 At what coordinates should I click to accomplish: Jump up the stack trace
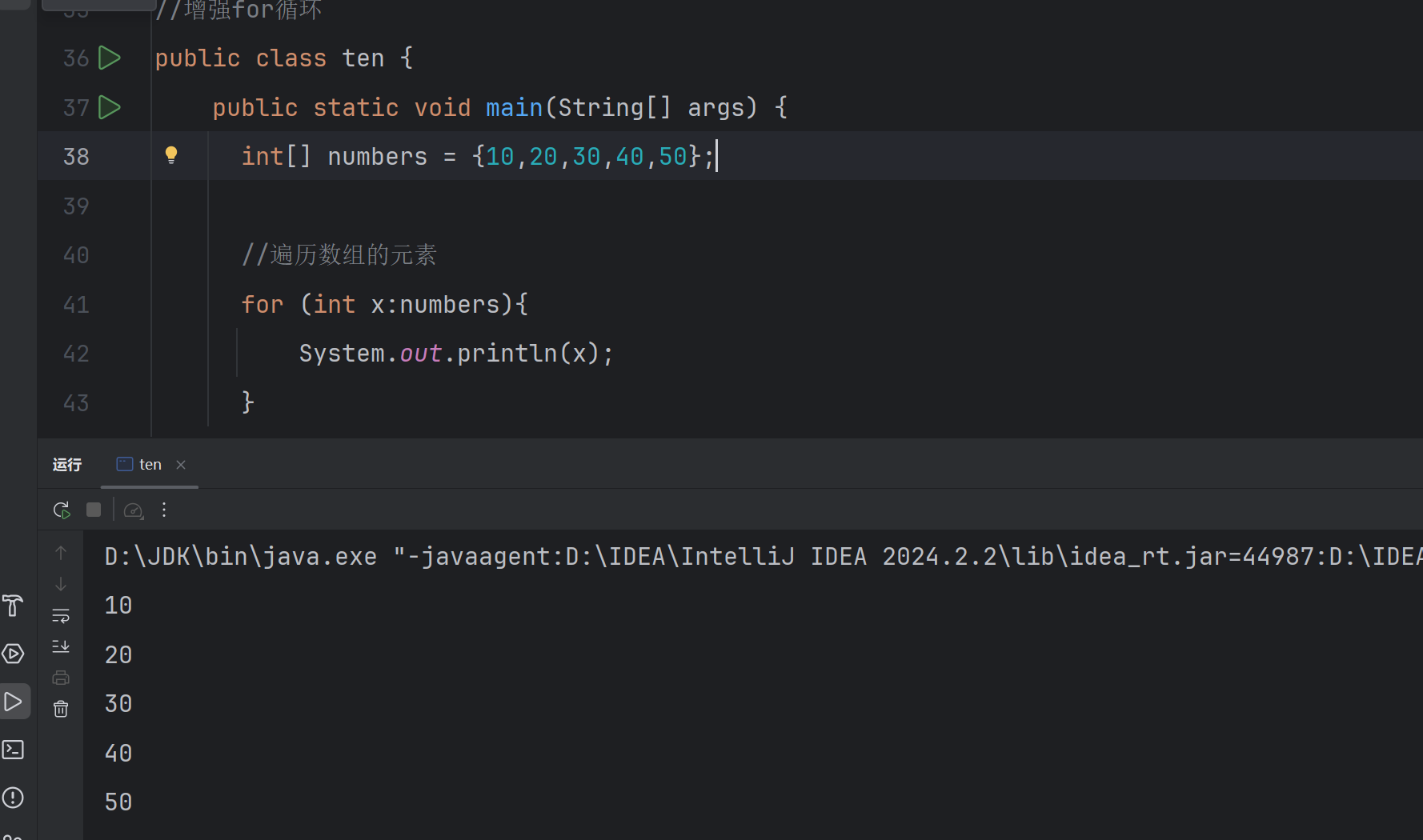61,553
